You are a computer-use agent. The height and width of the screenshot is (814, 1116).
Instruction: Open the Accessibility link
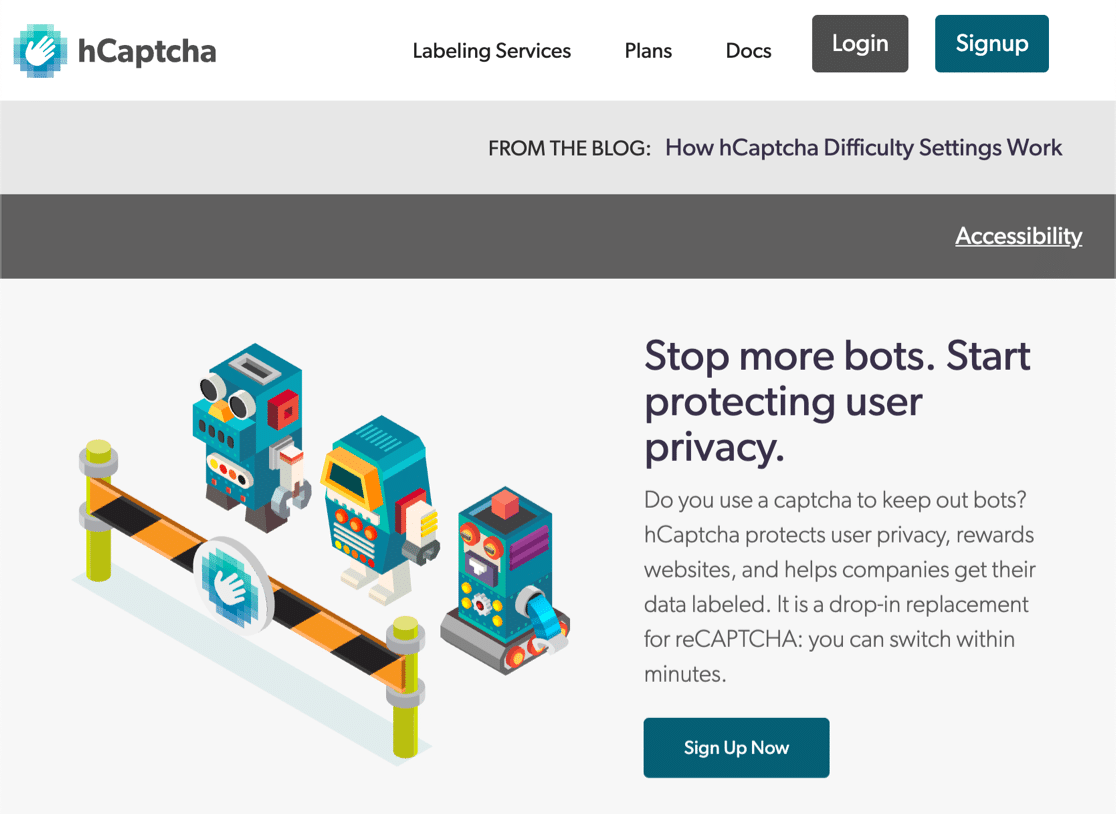[1018, 236]
